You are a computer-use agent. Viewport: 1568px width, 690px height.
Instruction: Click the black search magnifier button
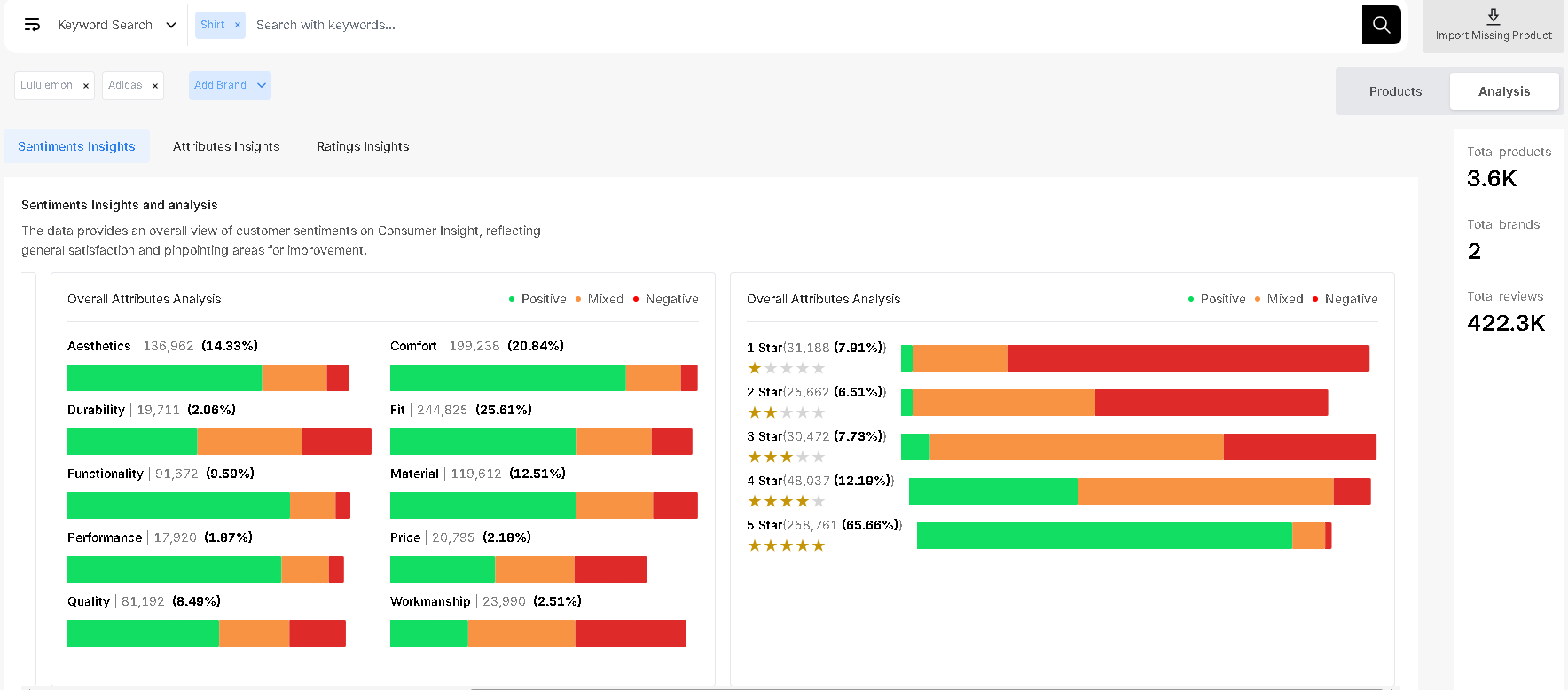tap(1381, 25)
